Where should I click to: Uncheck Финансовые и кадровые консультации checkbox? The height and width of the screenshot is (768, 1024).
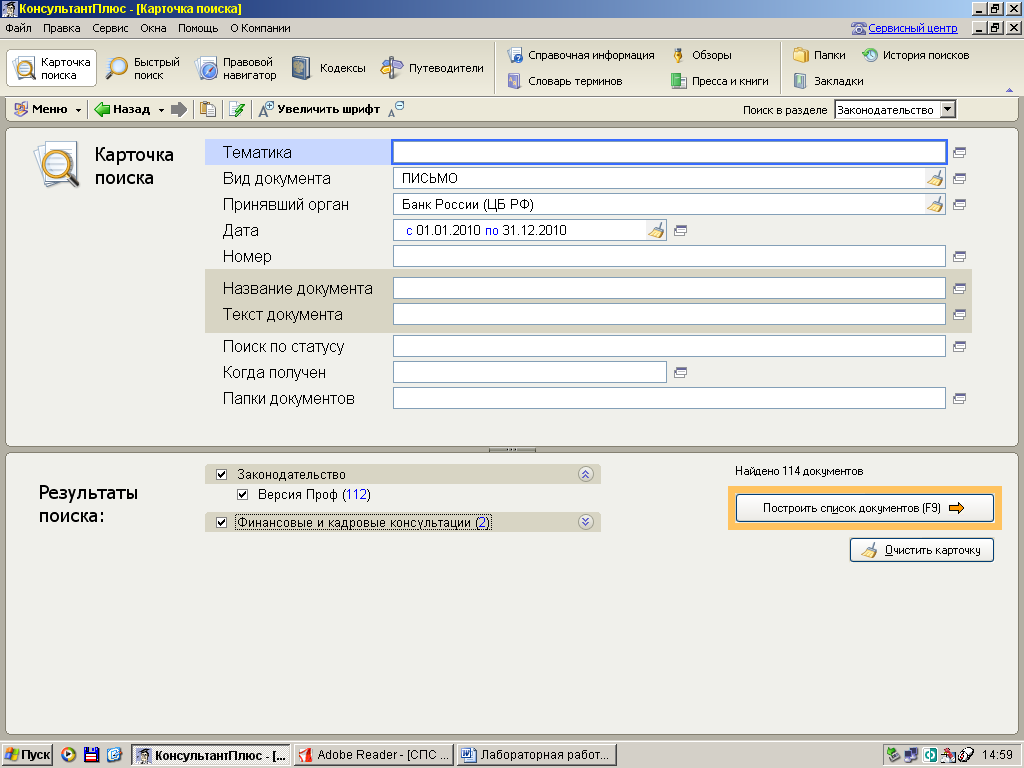click(x=221, y=522)
